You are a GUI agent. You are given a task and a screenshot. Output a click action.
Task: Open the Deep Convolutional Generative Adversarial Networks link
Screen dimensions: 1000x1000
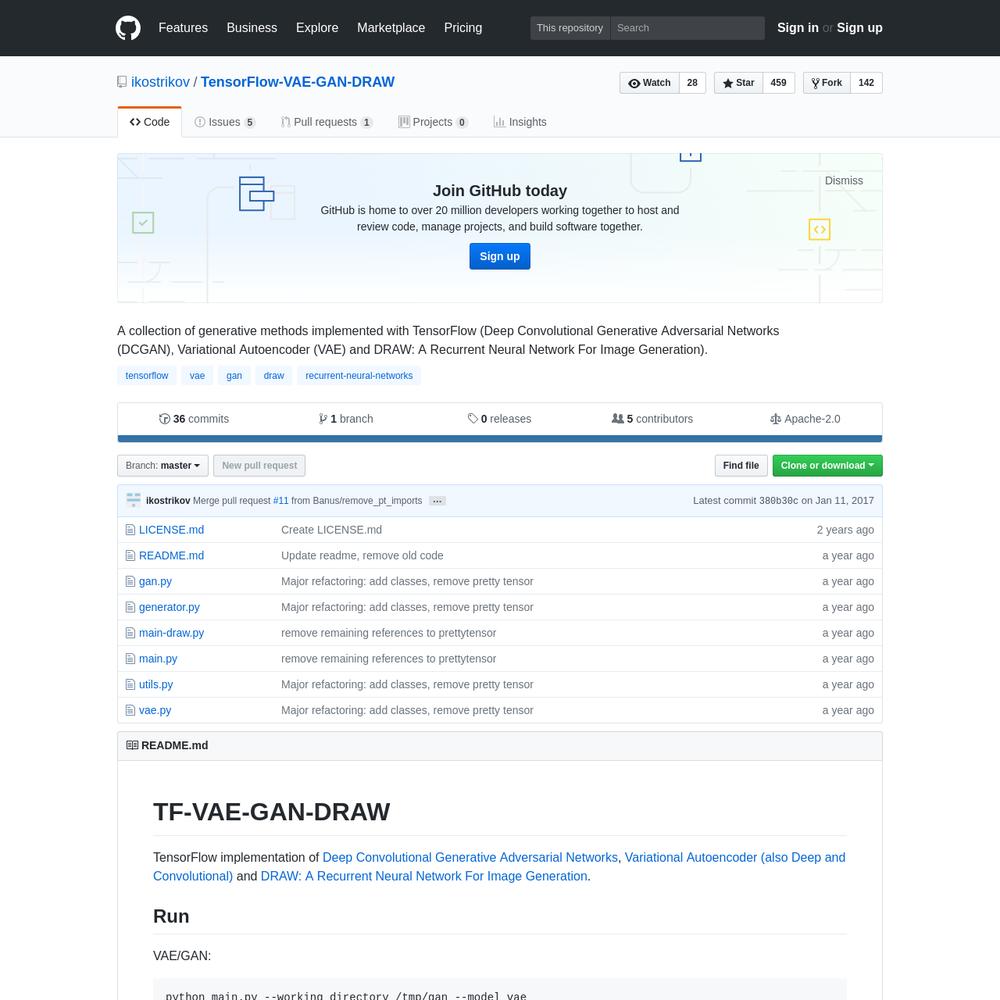point(470,857)
